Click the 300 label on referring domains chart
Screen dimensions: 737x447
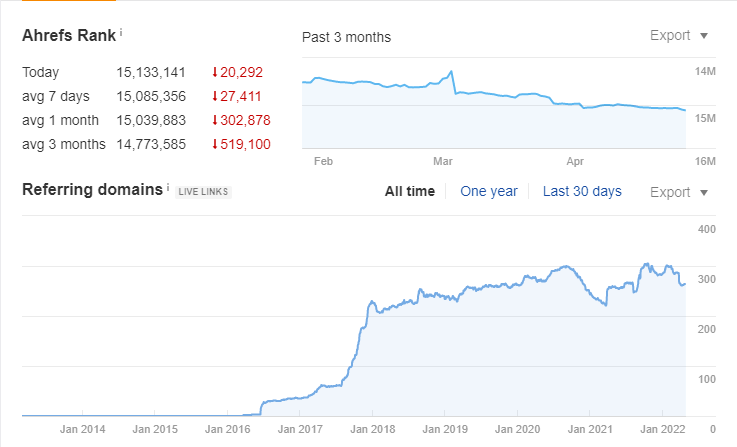tap(706, 279)
